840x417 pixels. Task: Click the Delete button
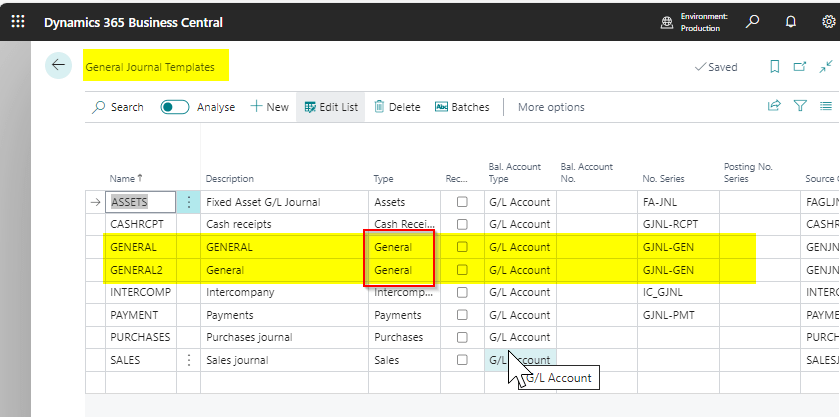pyautogui.click(x=397, y=107)
